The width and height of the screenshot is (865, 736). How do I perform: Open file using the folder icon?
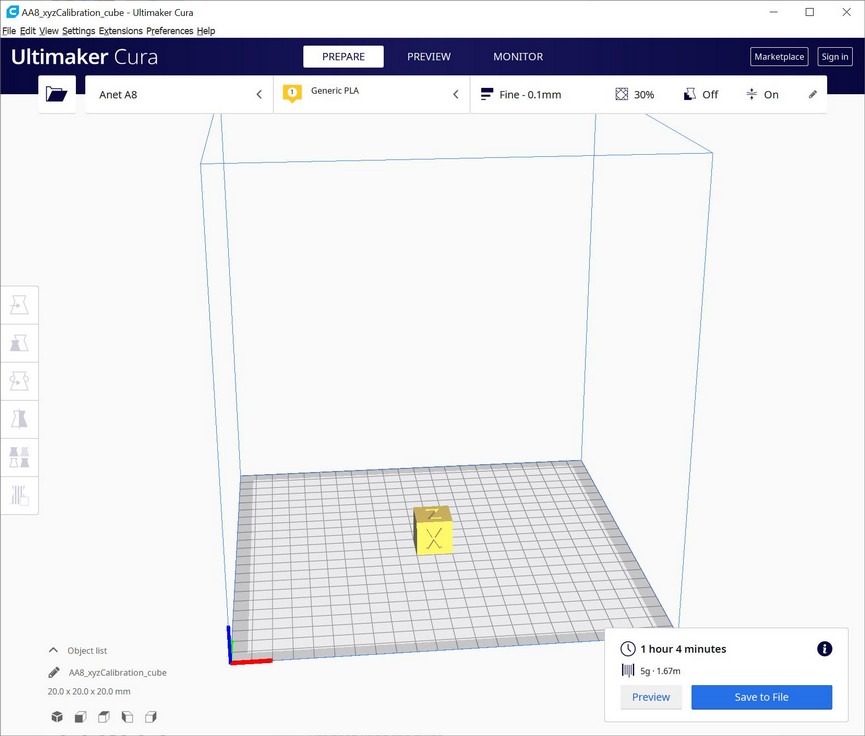(x=56, y=94)
